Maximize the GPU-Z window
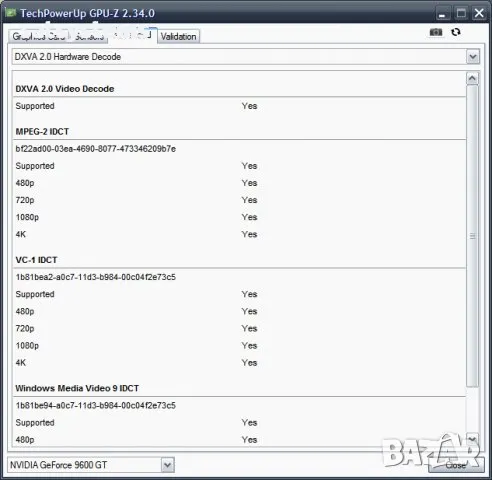 tap(461, 13)
